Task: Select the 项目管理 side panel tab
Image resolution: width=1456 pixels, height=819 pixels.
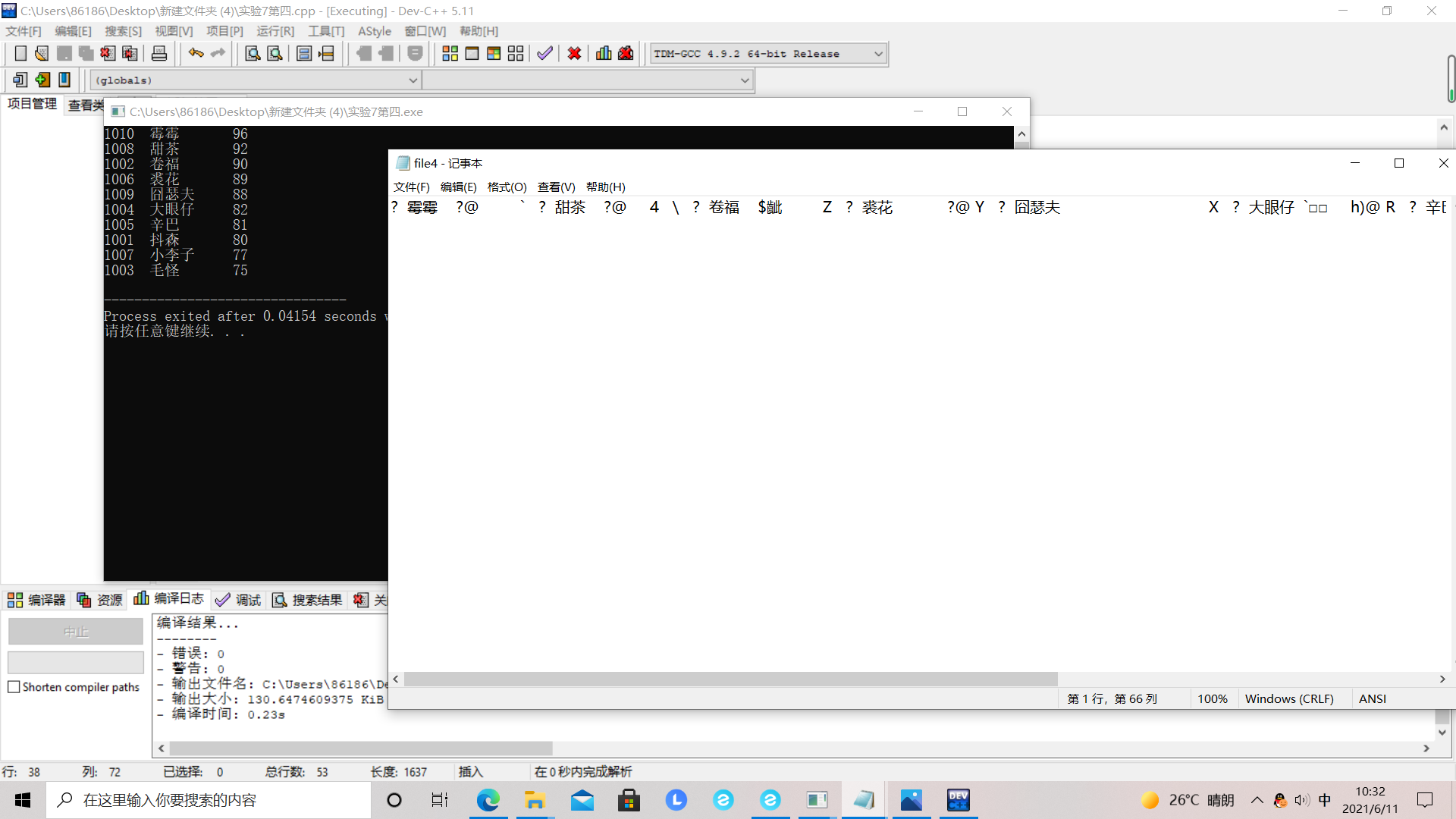Action: coord(32,104)
